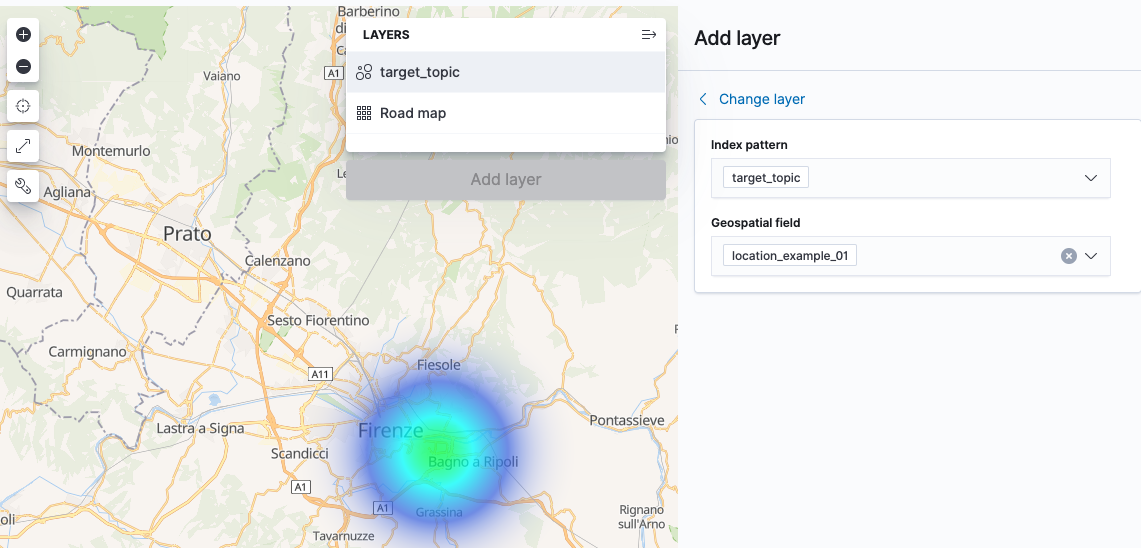This screenshot has height=548, width=1141.
Task: Expand the Index pattern dropdown arrow
Action: [x=1091, y=178]
